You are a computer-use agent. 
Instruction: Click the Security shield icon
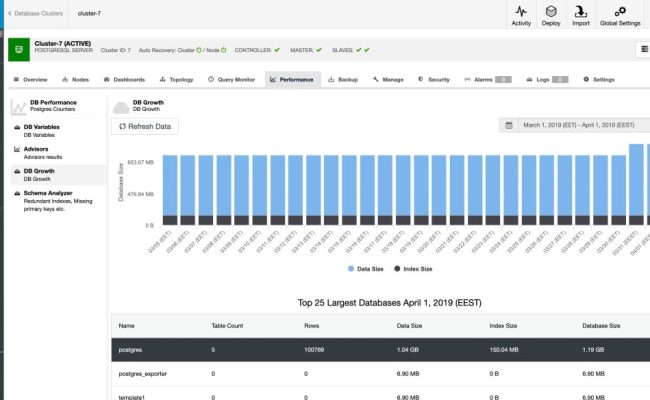click(x=421, y=79)
